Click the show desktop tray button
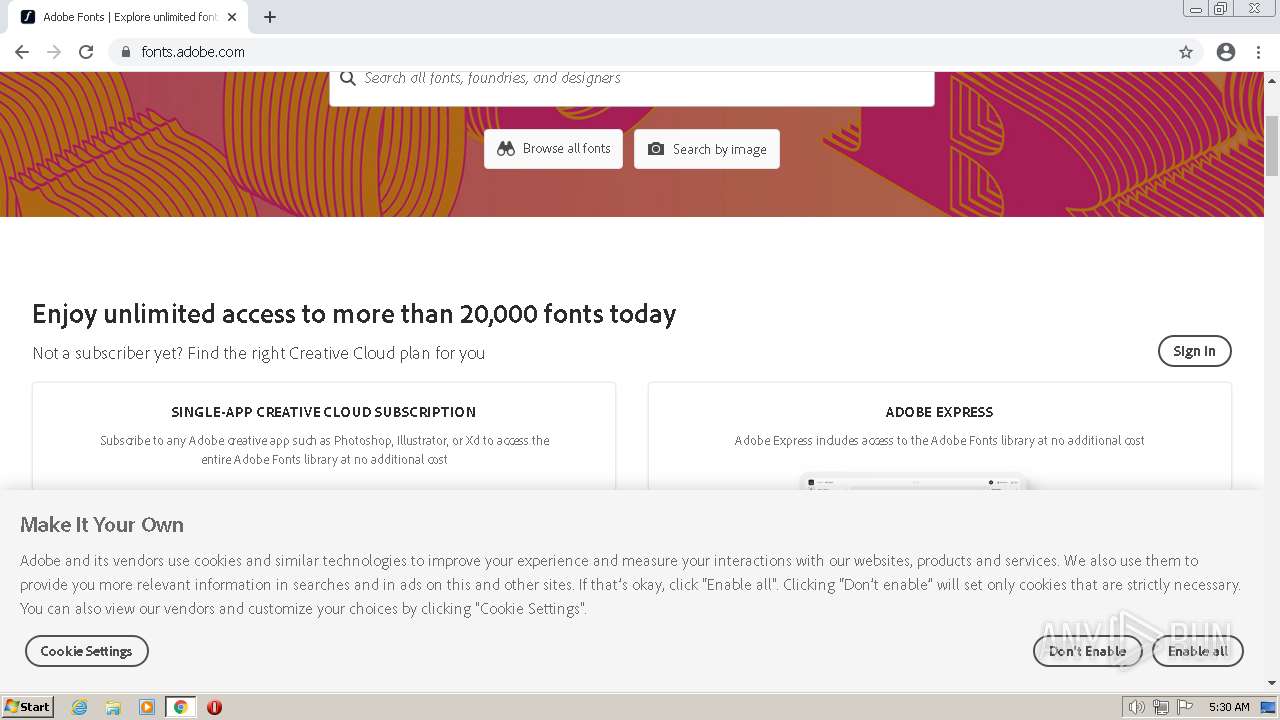Screen dimensions: 1280x720 click(x=1269, y=707)
